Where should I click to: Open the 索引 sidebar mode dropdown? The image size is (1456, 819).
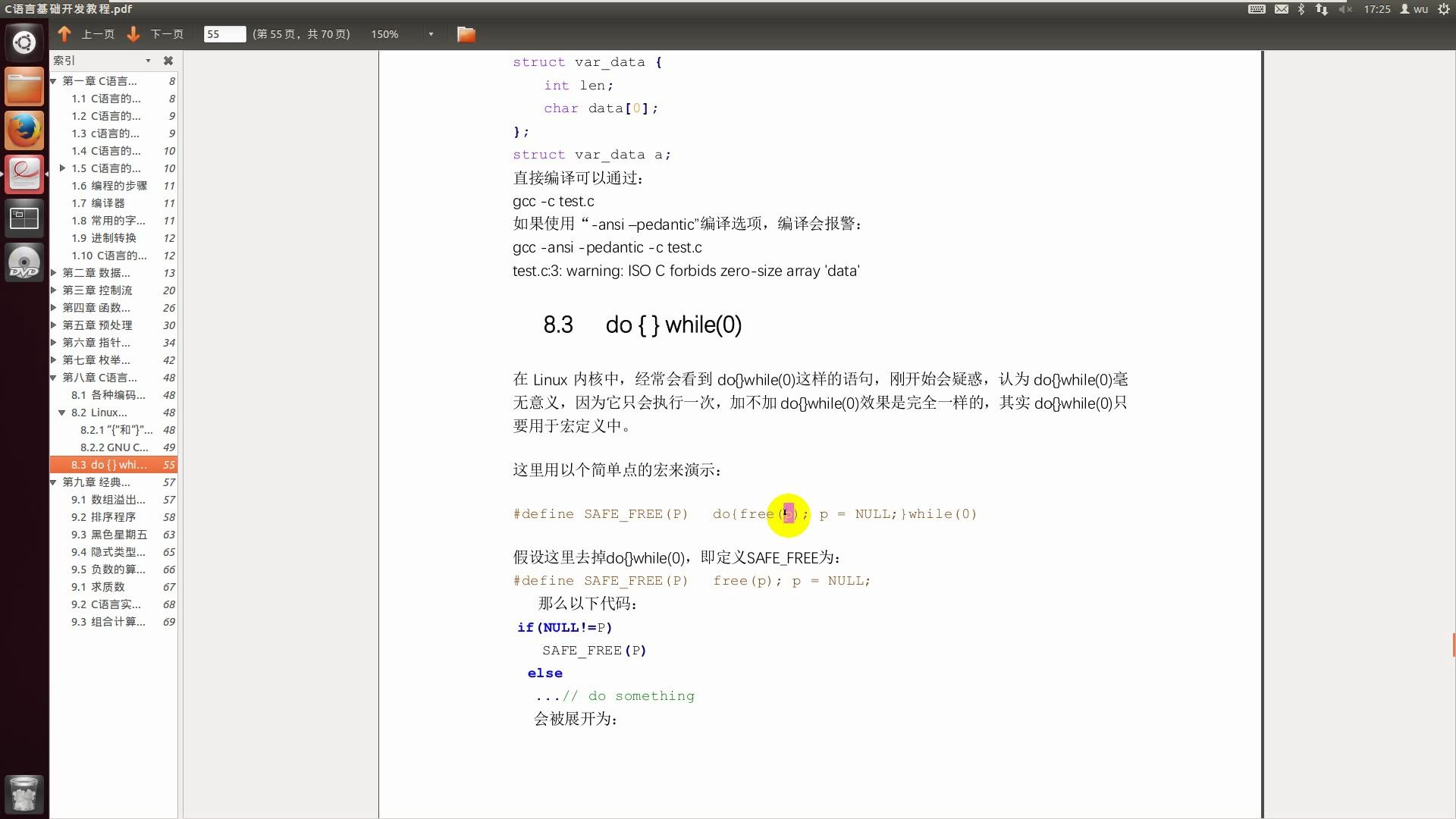[x=148, y=61]
